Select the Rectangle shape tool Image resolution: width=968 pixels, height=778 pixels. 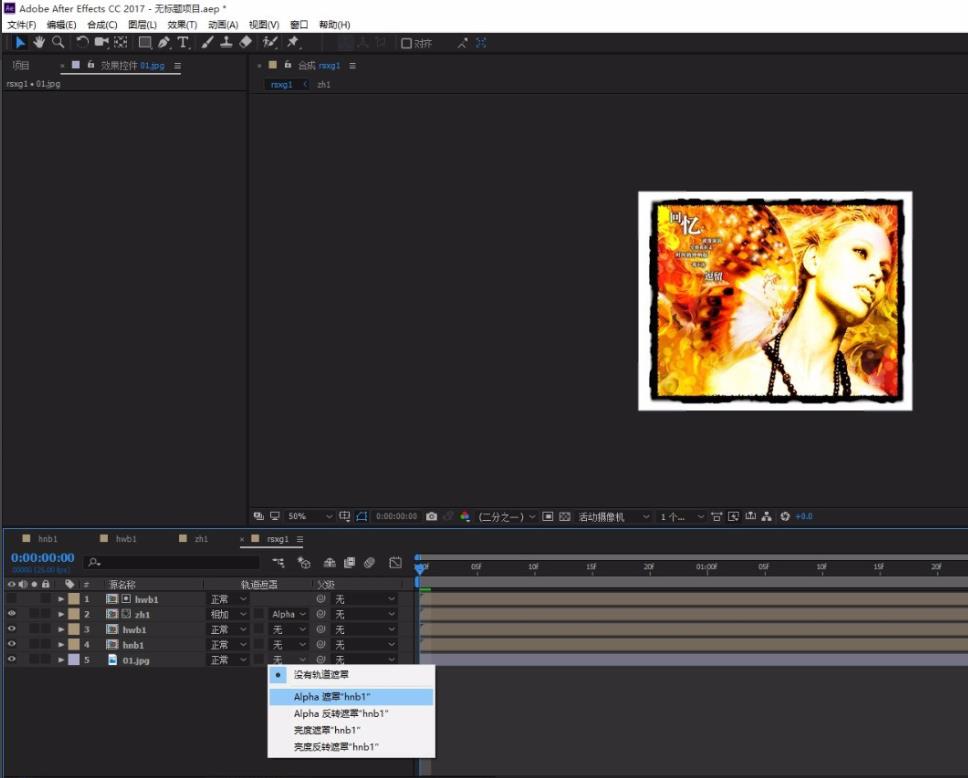pyautogui.click(x=145, y=42)
